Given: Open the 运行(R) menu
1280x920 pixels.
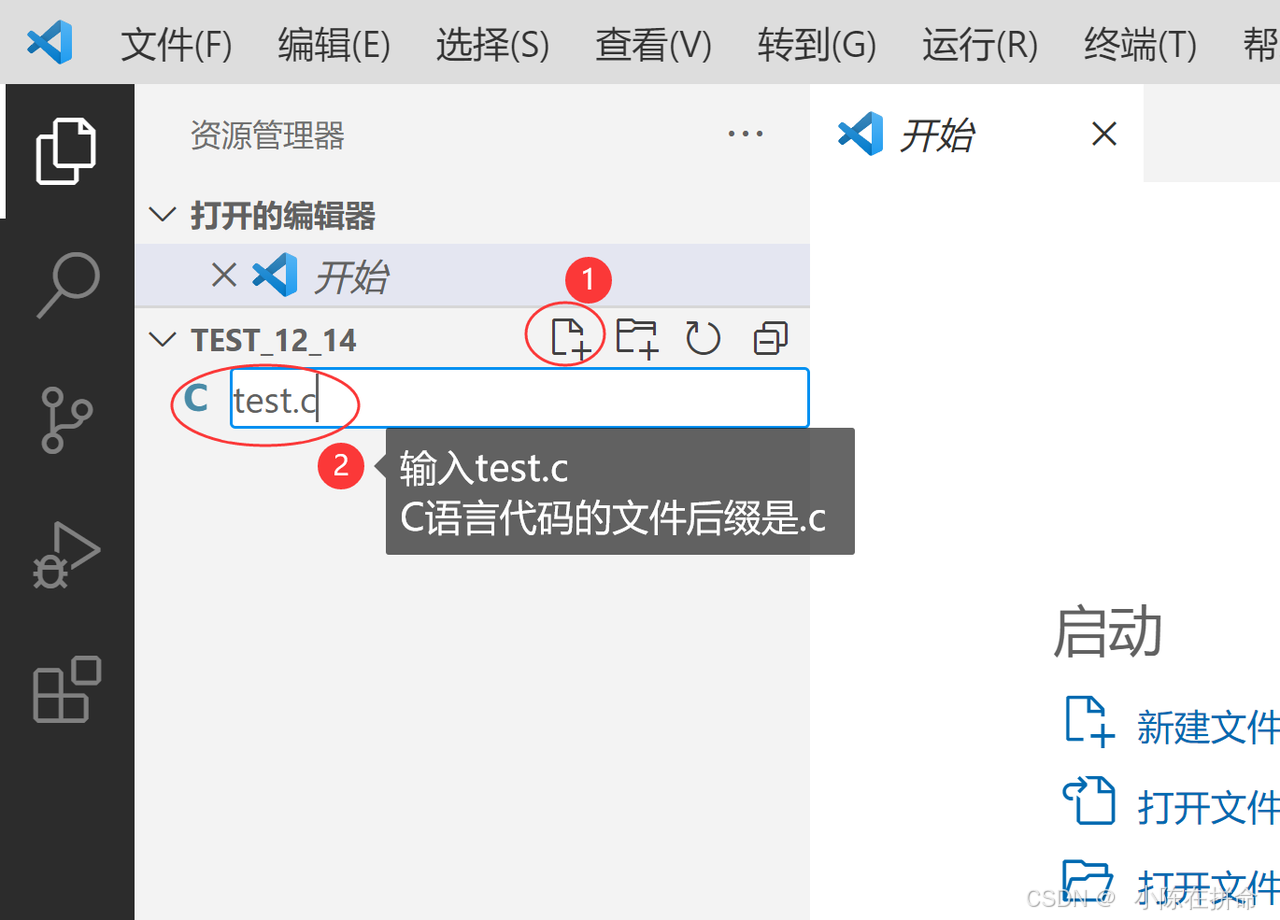Looking at the screenshot, I should 980,45.
